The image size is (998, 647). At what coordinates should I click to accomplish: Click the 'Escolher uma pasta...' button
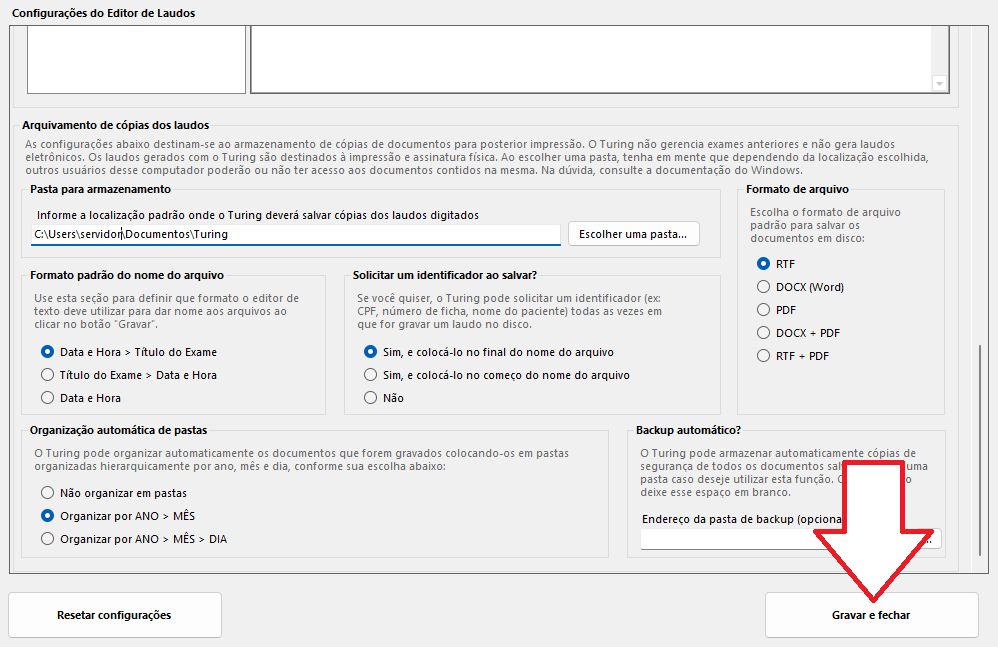pyautogui.click(x=634, y=234)
